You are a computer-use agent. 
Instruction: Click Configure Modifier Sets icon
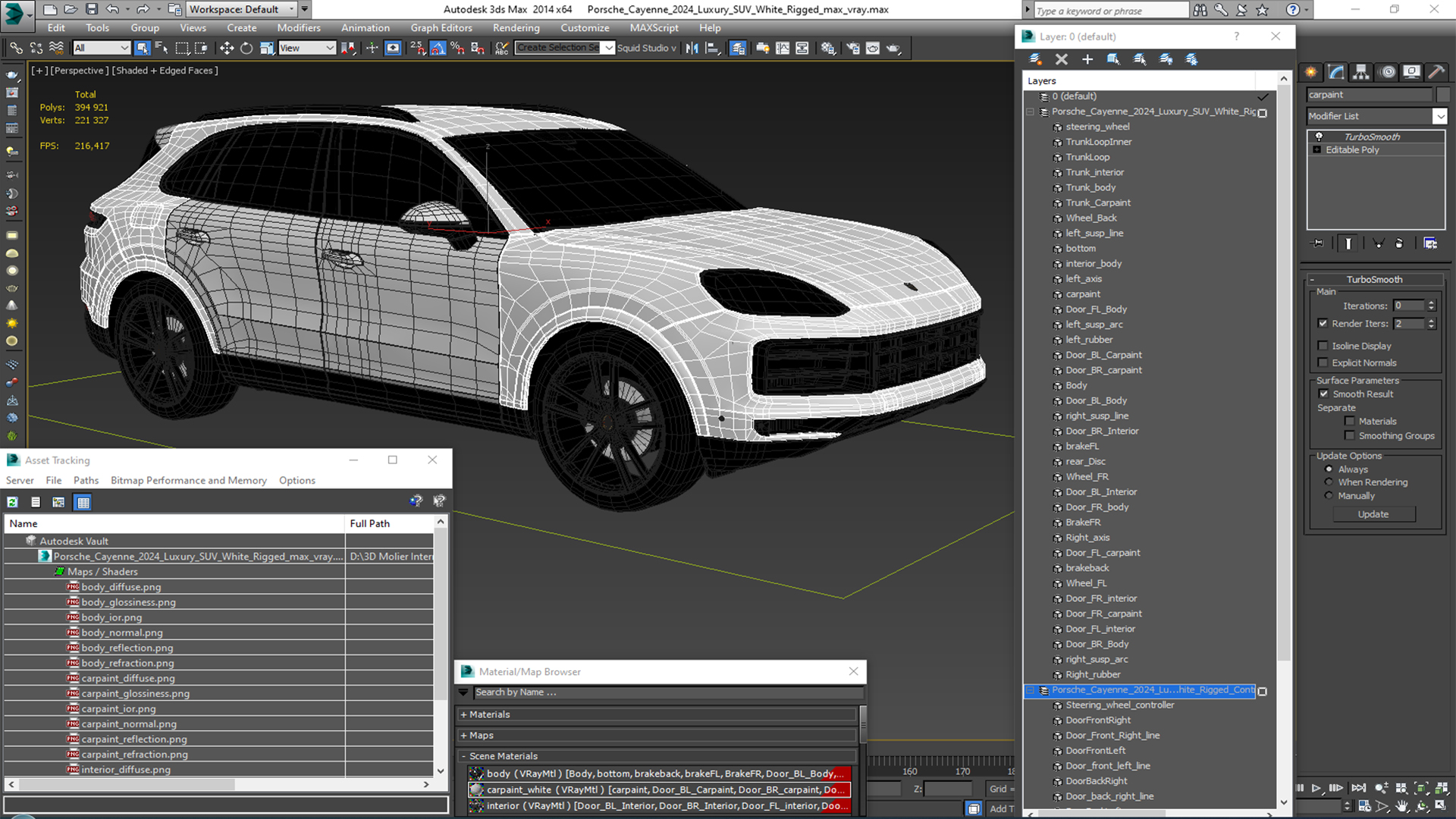[x=1430, y=243]
